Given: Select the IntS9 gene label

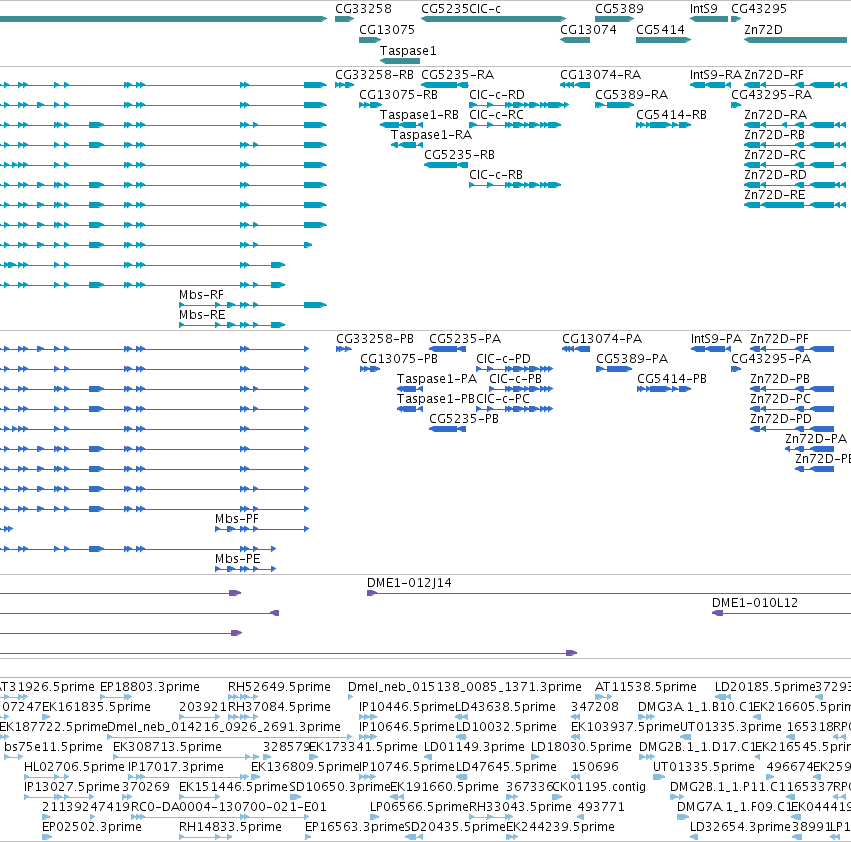Looking at the screenshot, I should 703,9.
